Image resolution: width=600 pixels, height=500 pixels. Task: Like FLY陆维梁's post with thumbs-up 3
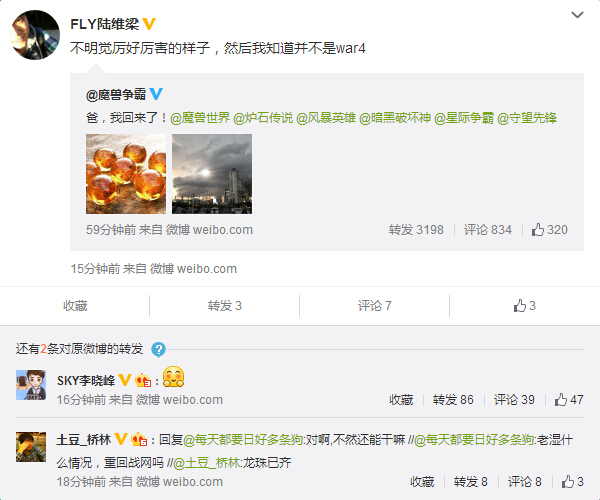pyautogui.click(x=524, y=306)
